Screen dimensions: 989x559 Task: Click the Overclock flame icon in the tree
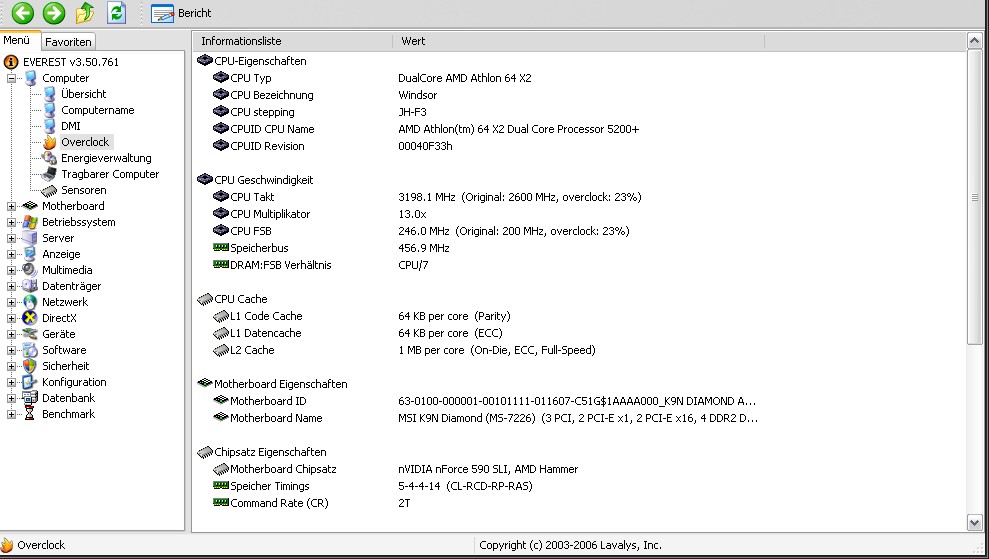coord(49,142)
